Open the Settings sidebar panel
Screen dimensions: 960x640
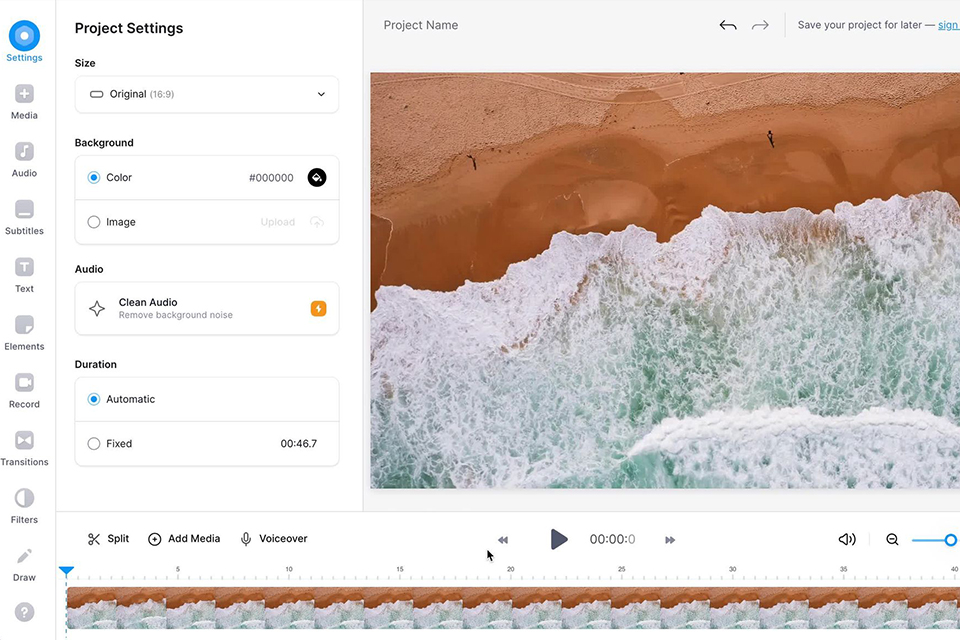pos(24,42)
